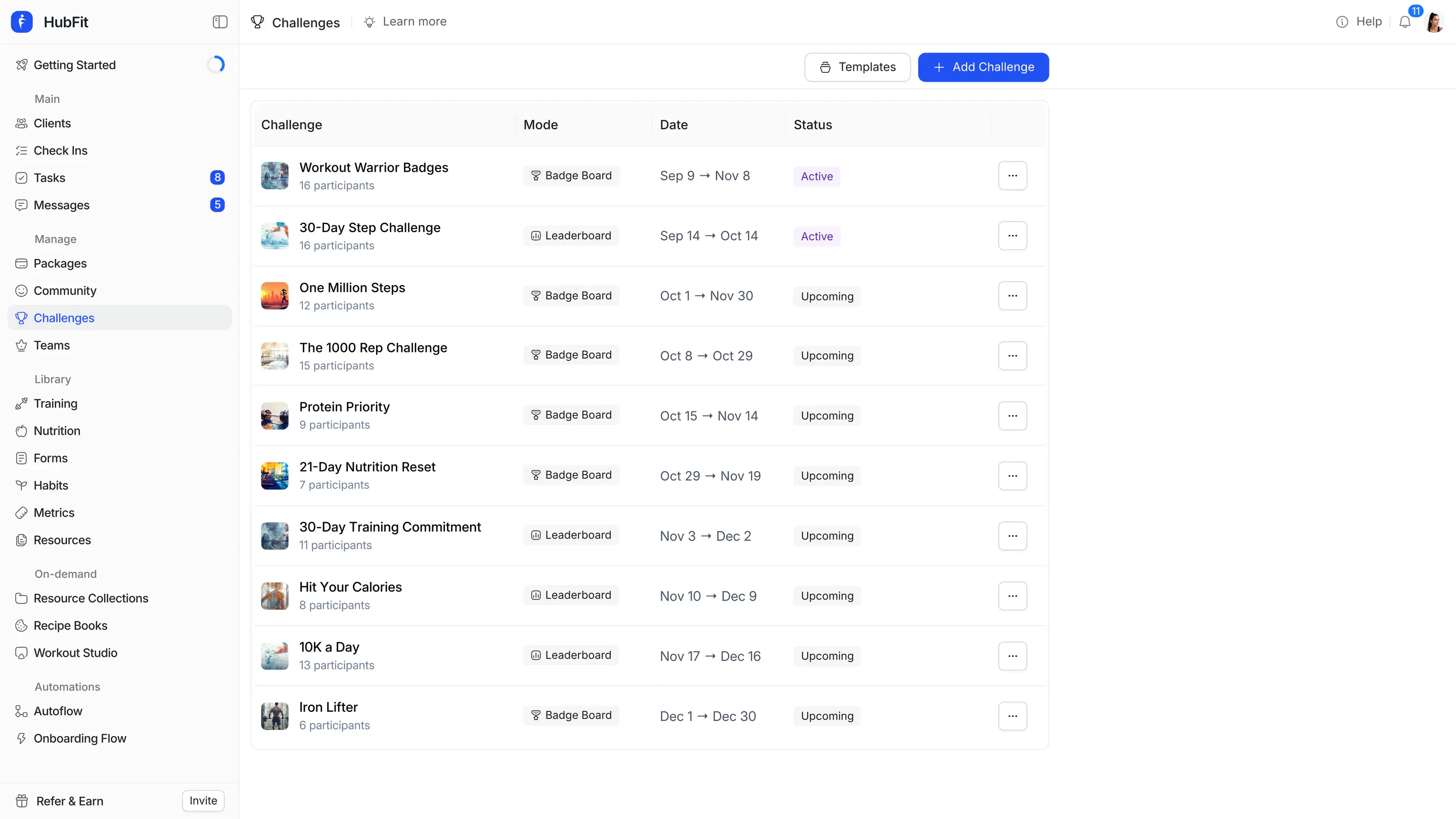Click the Habits sprout icon
Viewport: 1456px width, 819px height.
(x=21, y=485)
